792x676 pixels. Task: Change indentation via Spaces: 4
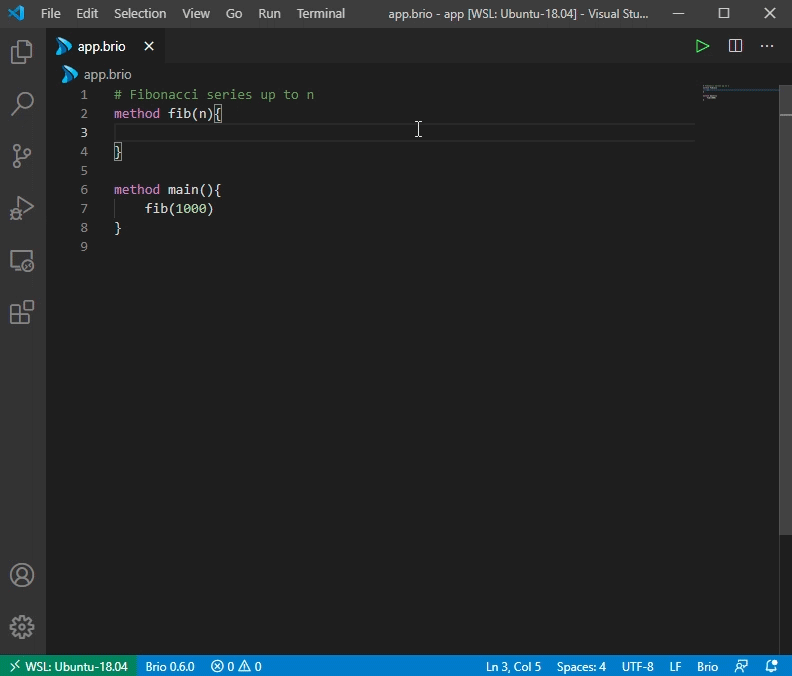581,666
